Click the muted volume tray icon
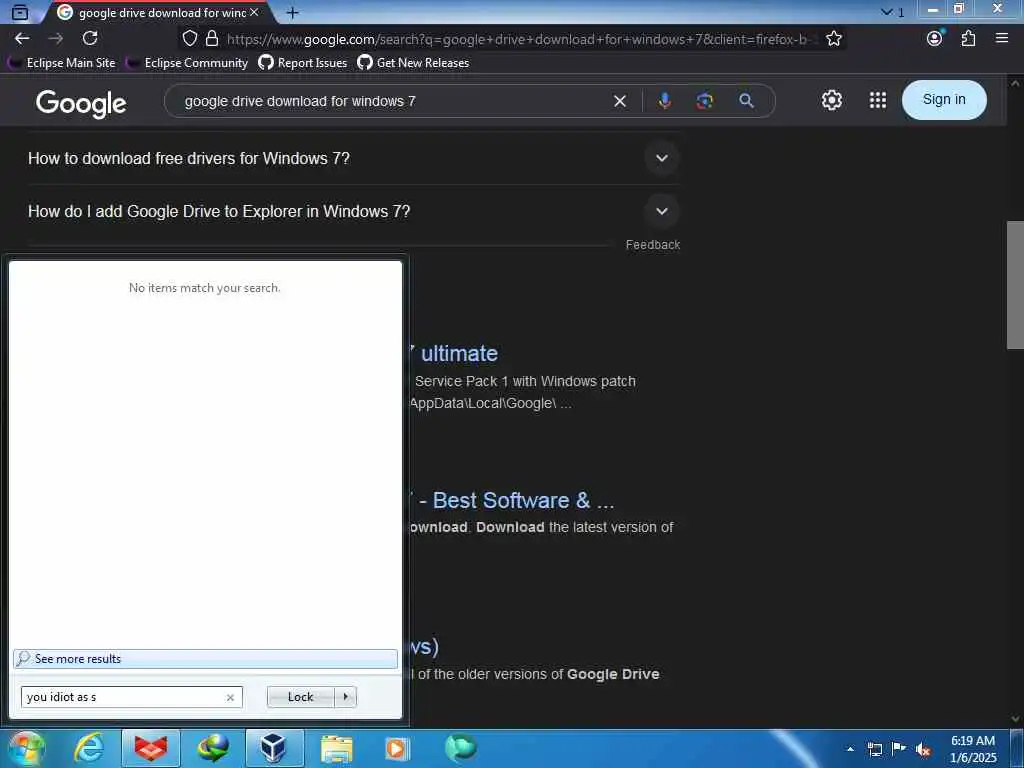The image size is (1024, 768). click(x=923, y=750)
